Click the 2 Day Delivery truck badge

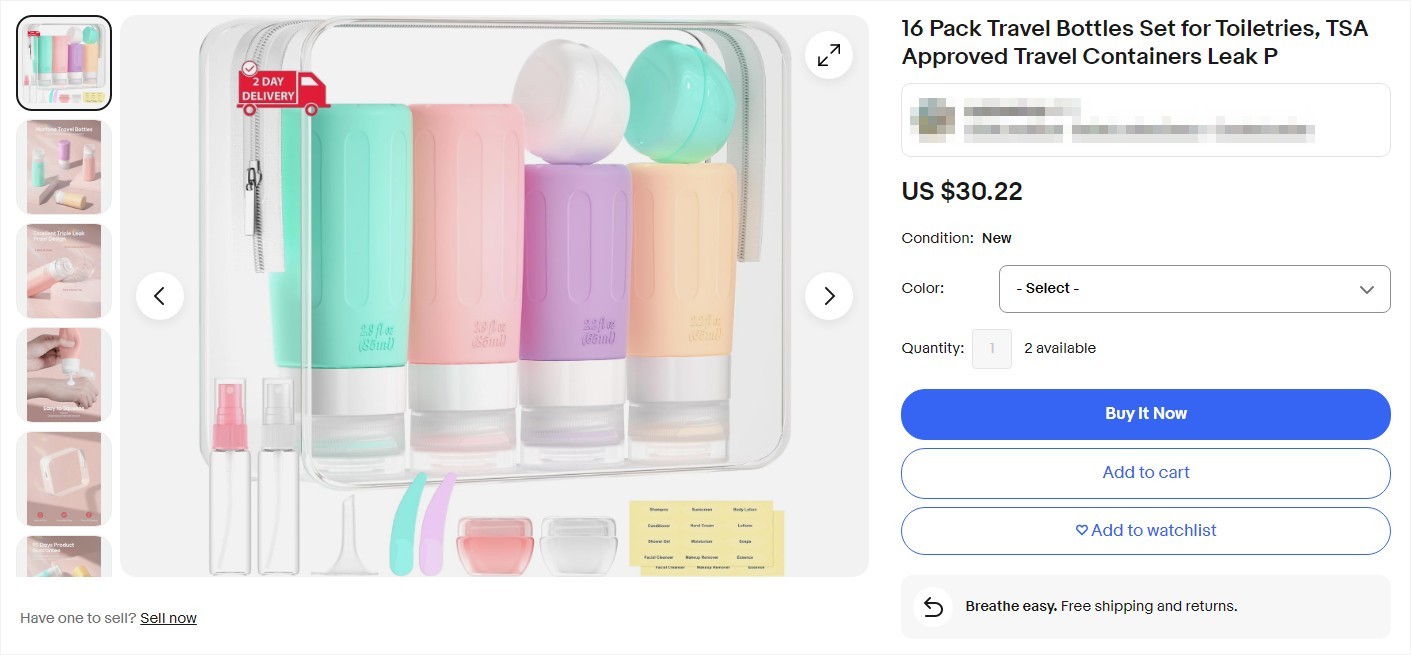(x=281, y=90)
